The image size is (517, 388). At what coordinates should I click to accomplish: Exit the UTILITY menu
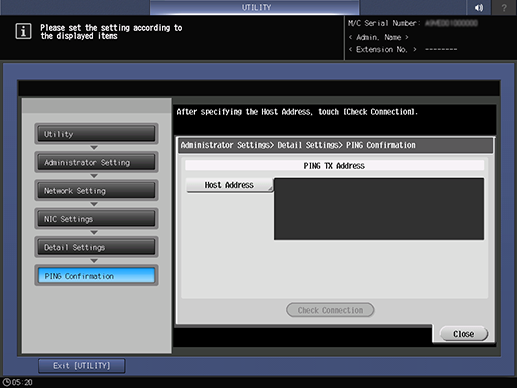pos(82,366)
